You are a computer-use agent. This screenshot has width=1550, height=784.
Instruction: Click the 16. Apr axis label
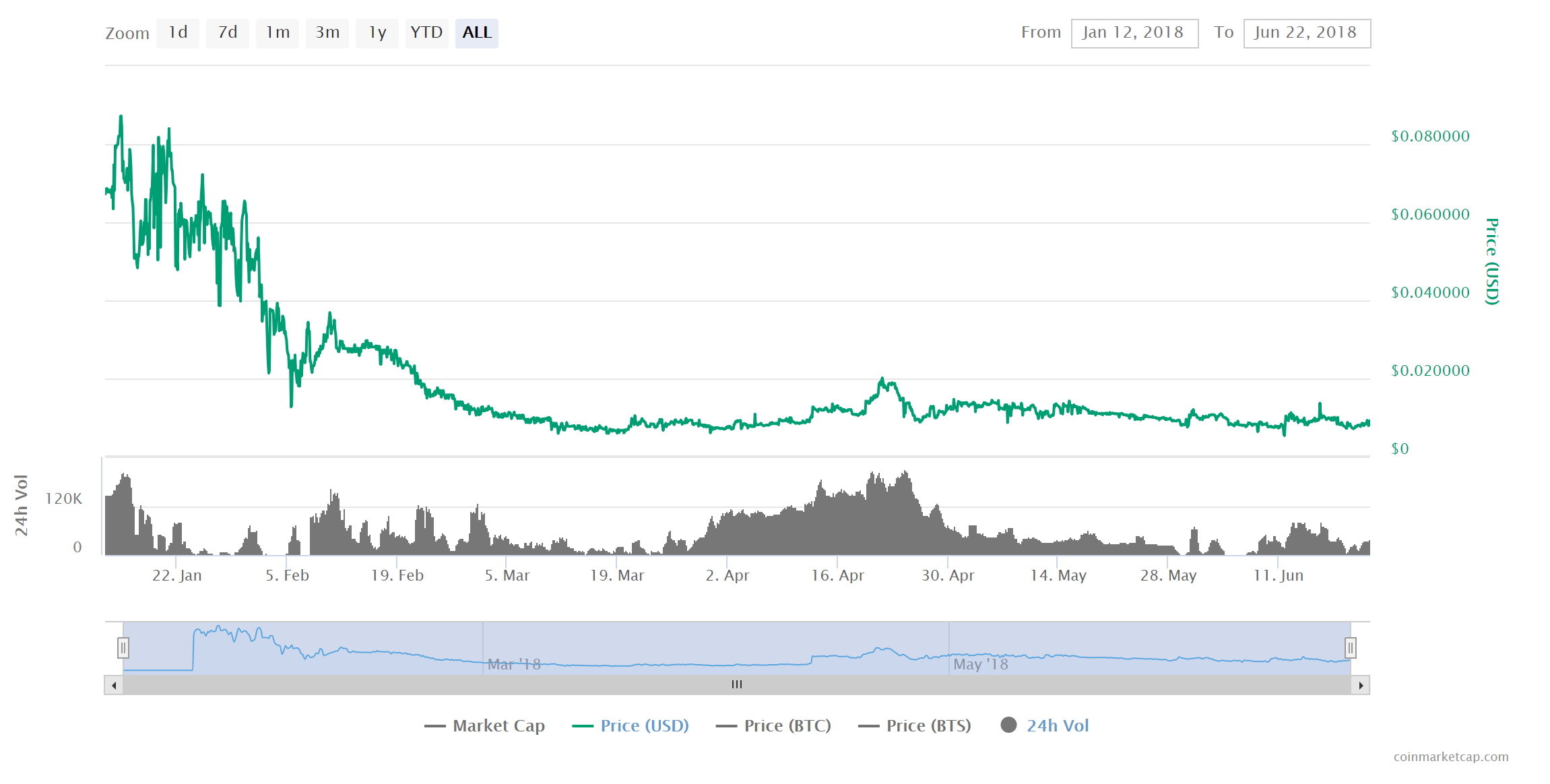(x=837, y=575)
